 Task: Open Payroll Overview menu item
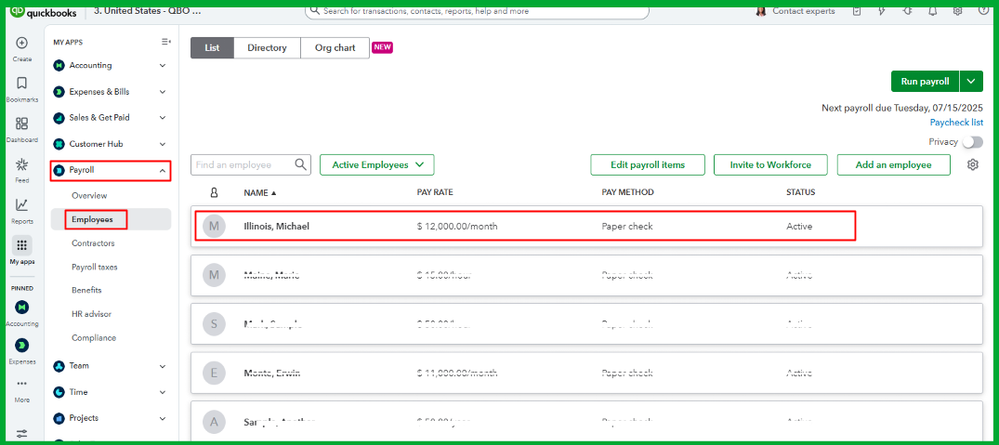(x=89, y=196)
